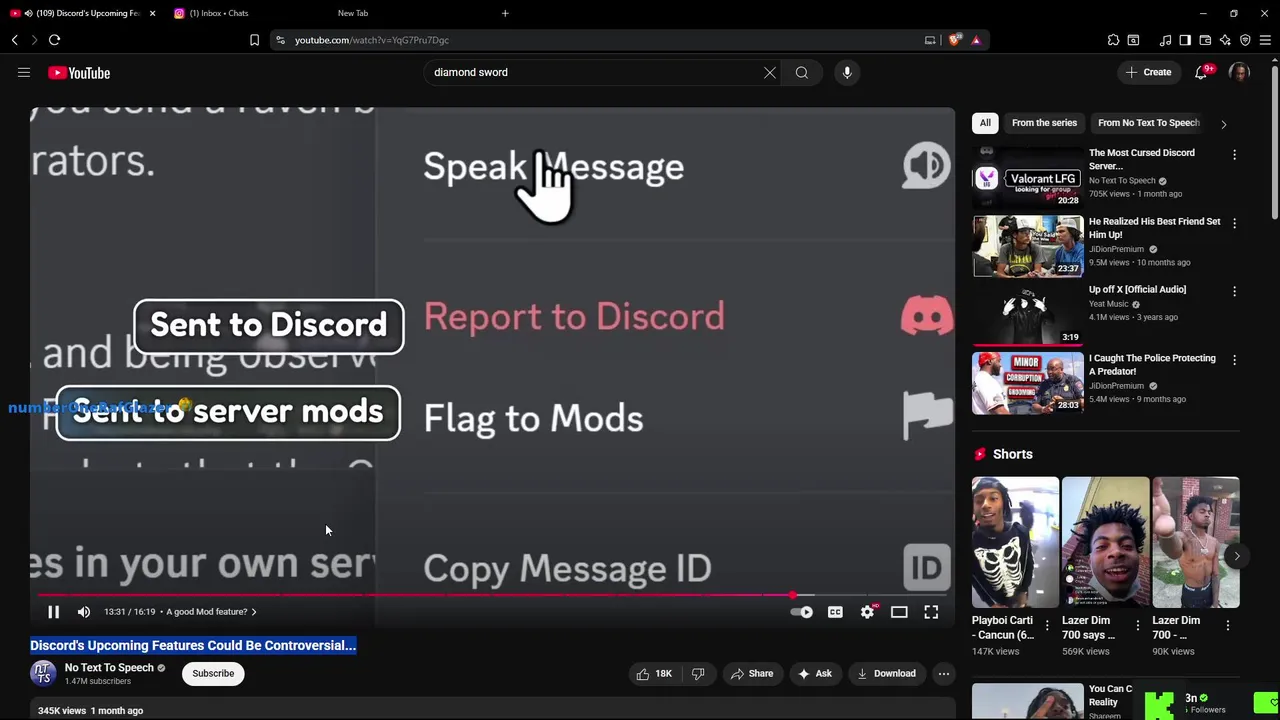
Task: Open the browser main hamburger menu
Action: (x=1265, y=40)
